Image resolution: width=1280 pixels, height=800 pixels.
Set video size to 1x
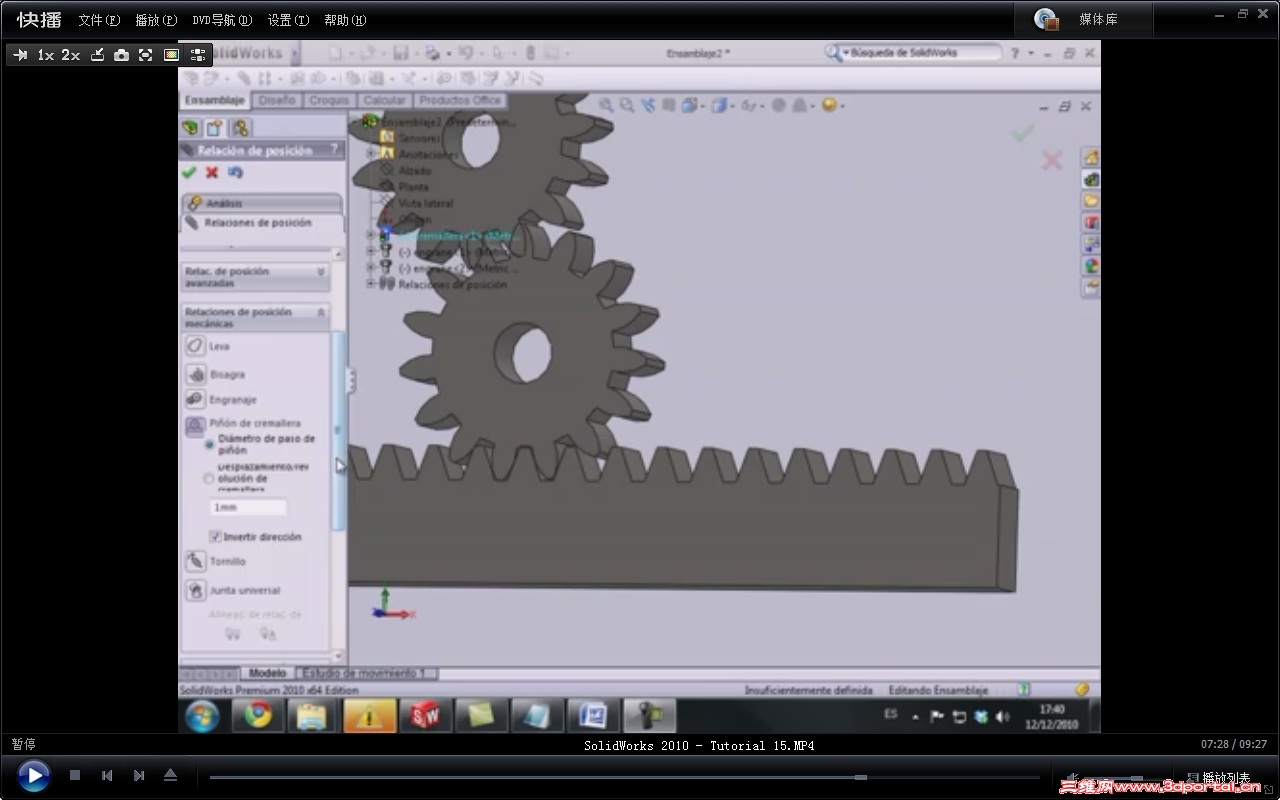(x=45, y=55)
